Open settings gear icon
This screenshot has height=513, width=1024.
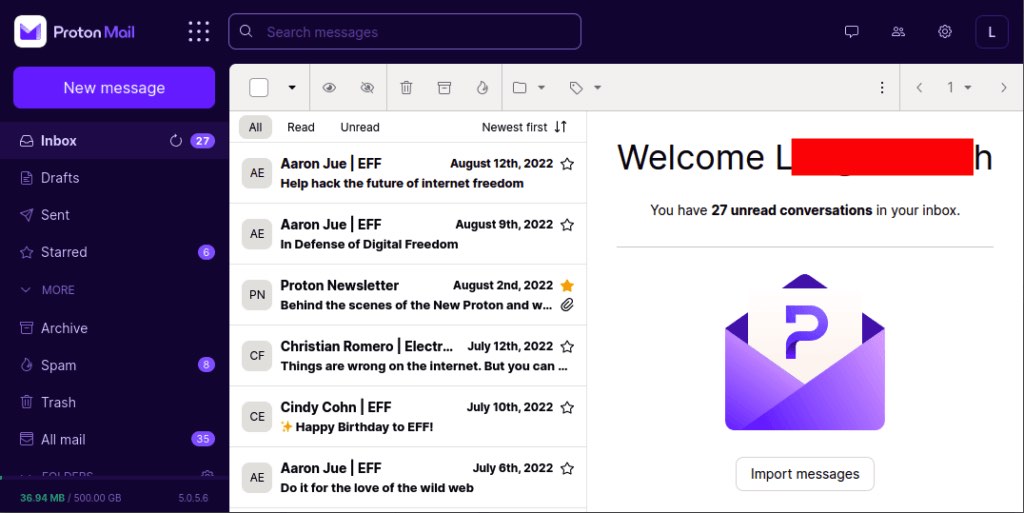[x=945, y=32]
